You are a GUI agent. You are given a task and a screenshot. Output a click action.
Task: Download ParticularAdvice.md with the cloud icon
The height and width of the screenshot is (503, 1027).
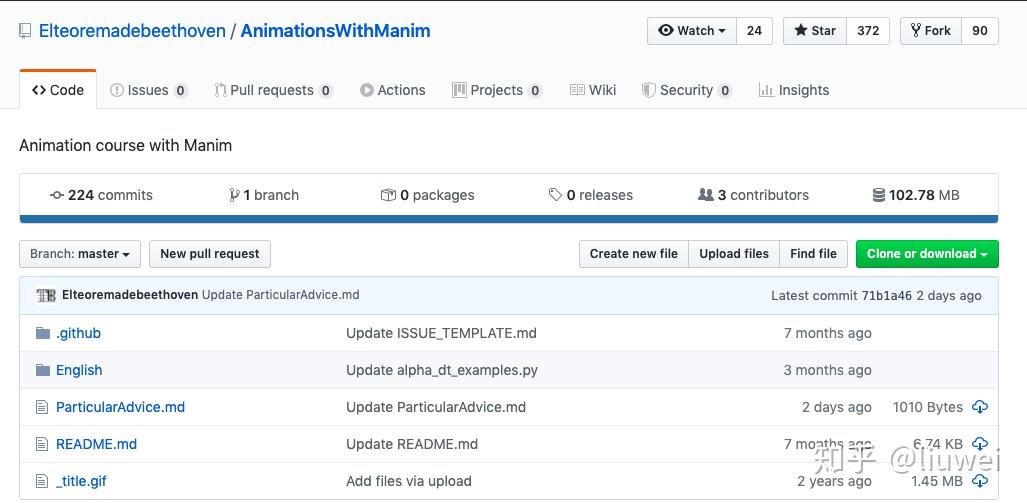(x=980, y=407)
